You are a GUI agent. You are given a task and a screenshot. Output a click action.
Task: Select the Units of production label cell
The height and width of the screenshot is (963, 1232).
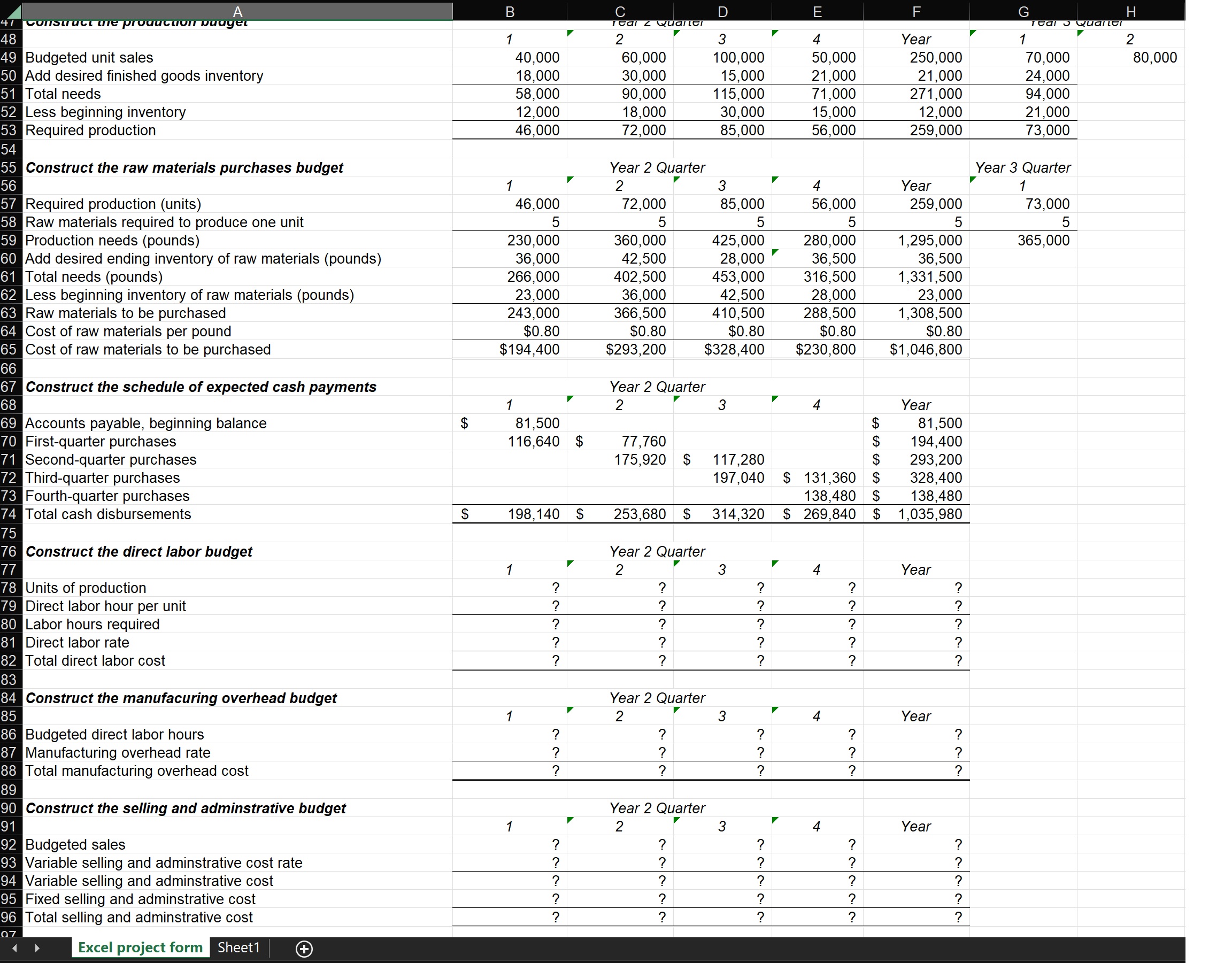click(x=86, y=588)
